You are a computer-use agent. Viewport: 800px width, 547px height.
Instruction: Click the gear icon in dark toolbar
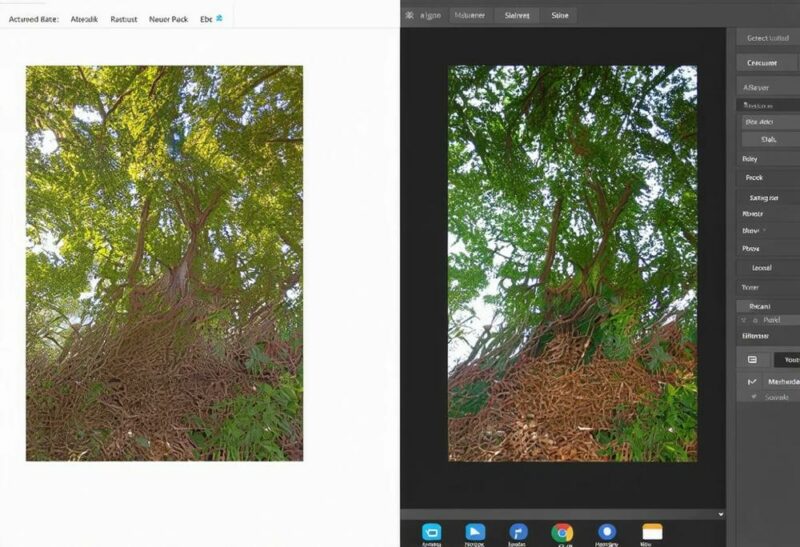tap(409, 15)
